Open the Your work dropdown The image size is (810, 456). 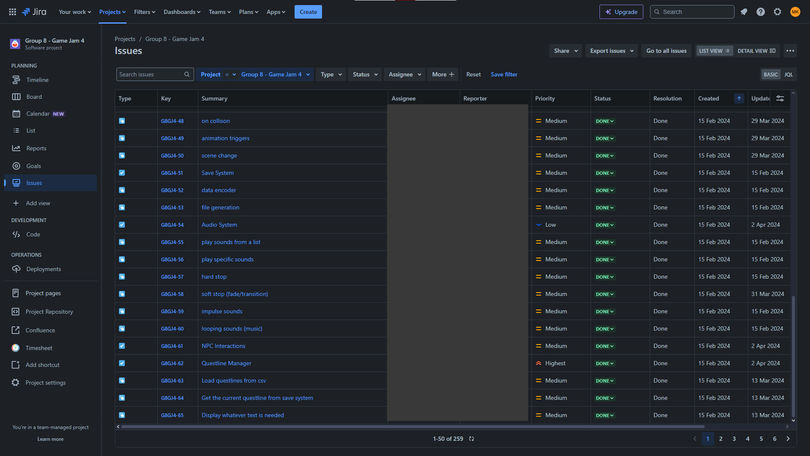74,12
